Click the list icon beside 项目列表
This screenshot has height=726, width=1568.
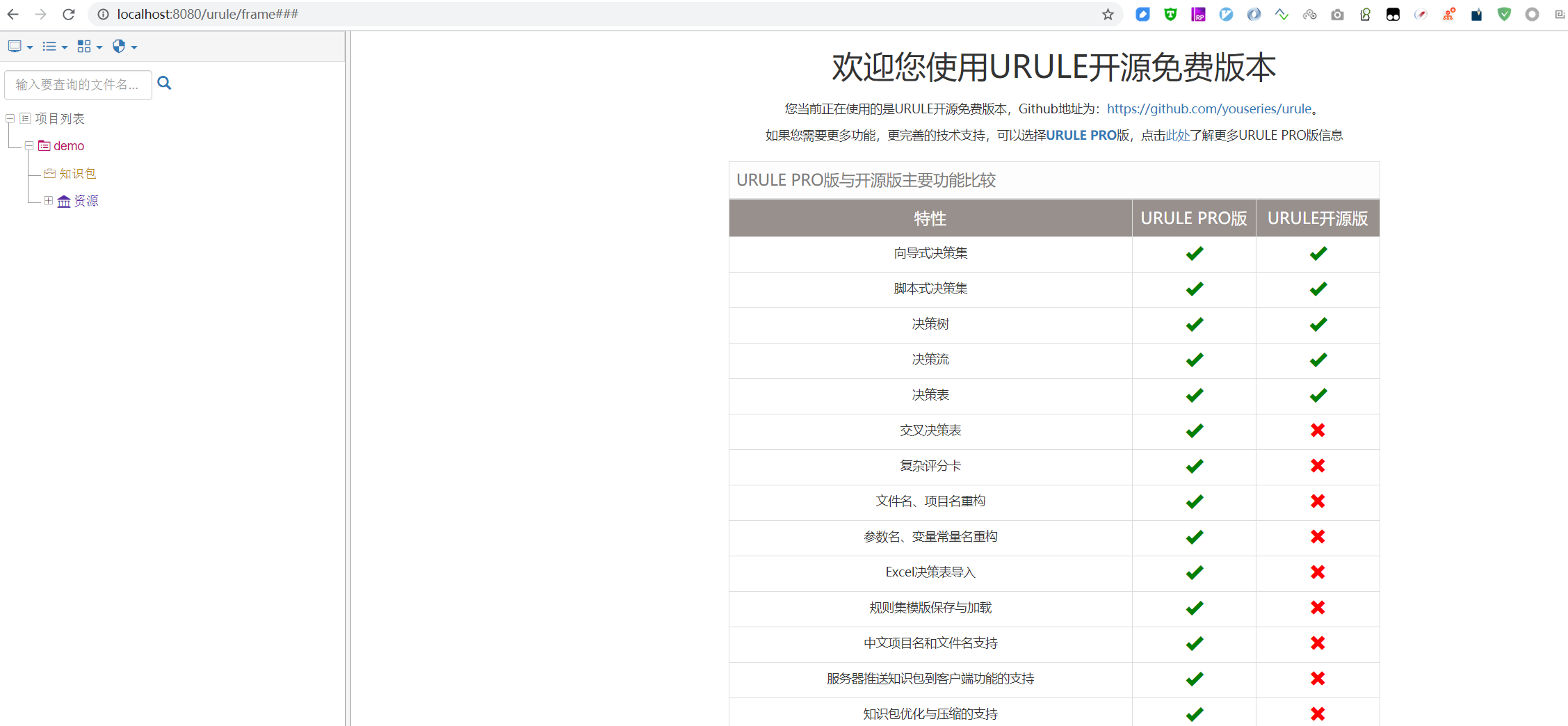25,118
